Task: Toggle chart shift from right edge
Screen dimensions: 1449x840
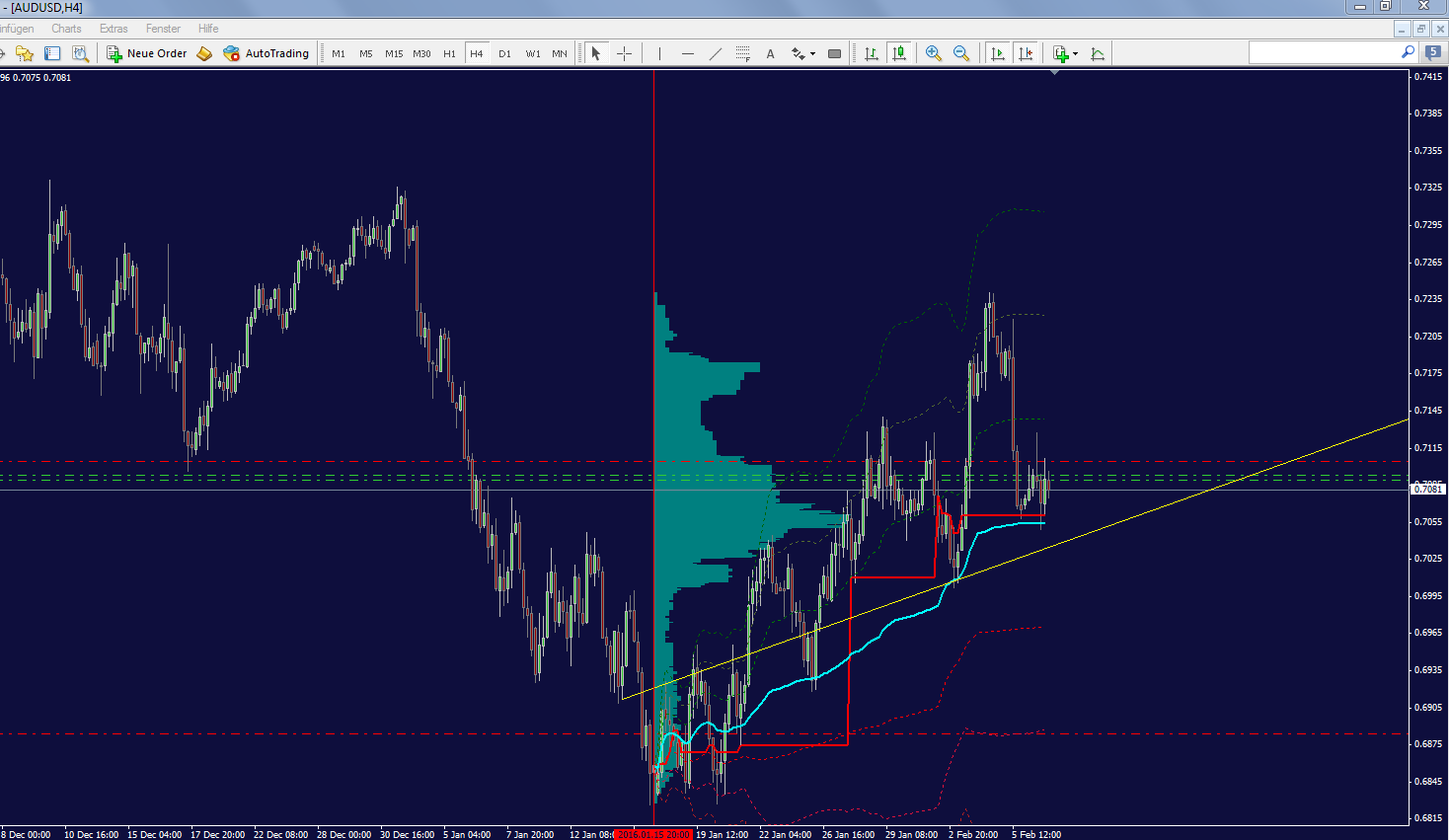Action: click(x=1027, y=53)
